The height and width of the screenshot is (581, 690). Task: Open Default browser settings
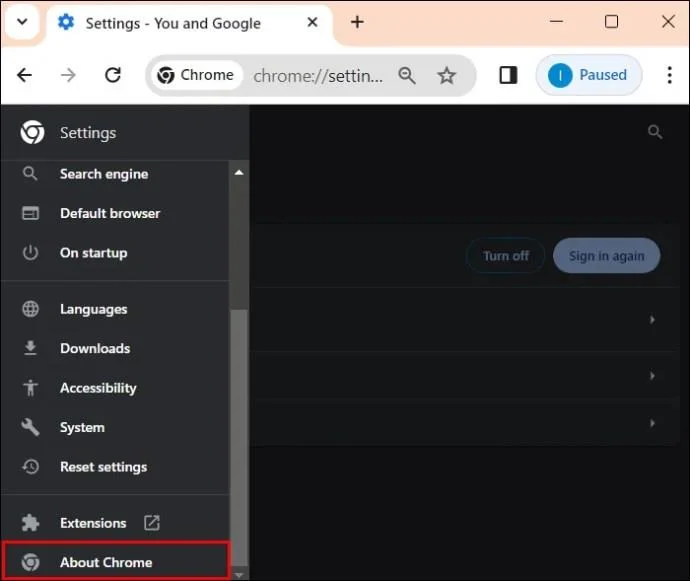114,213
